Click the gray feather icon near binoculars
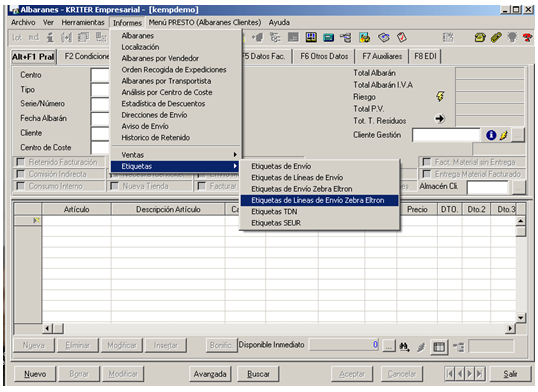Screen dimensions: 538x392 421,347
